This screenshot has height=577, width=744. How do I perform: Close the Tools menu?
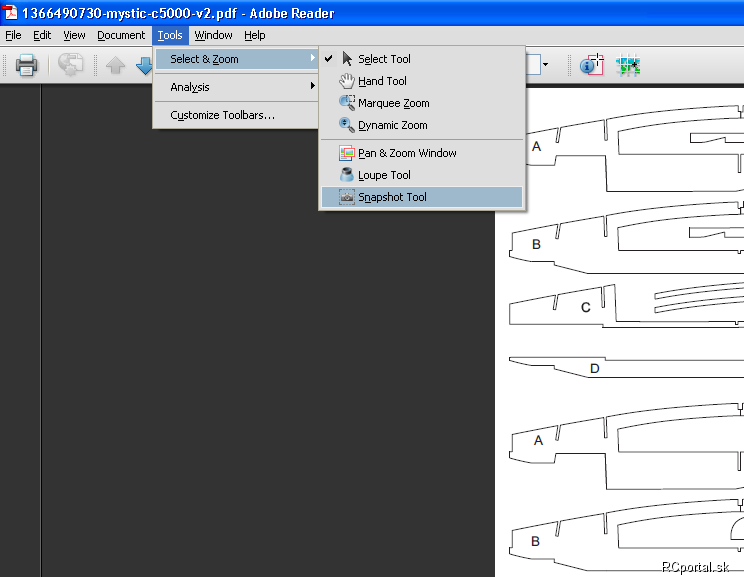pos(170,36)
